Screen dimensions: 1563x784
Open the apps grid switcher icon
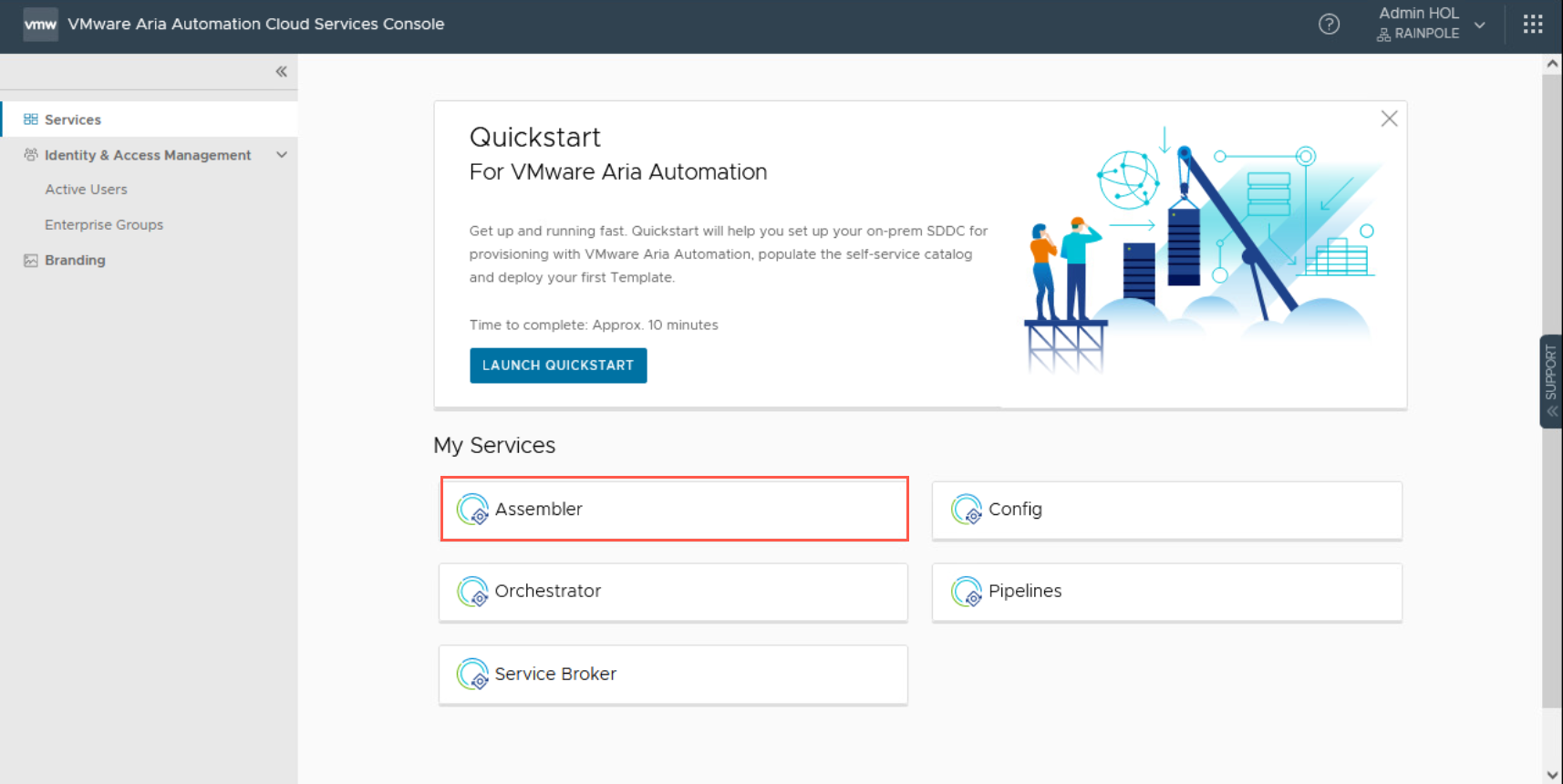click(x=1532, y=25)
